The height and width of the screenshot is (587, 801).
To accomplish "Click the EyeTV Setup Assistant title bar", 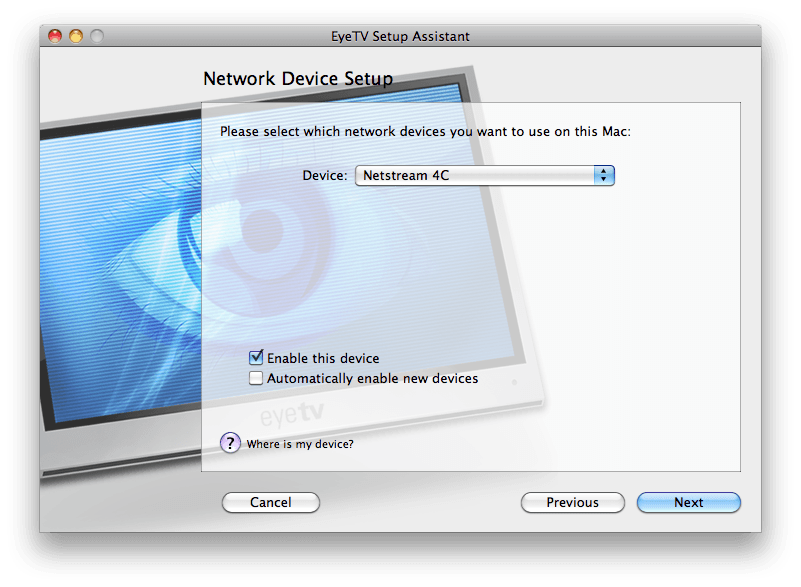I will 400,36.
